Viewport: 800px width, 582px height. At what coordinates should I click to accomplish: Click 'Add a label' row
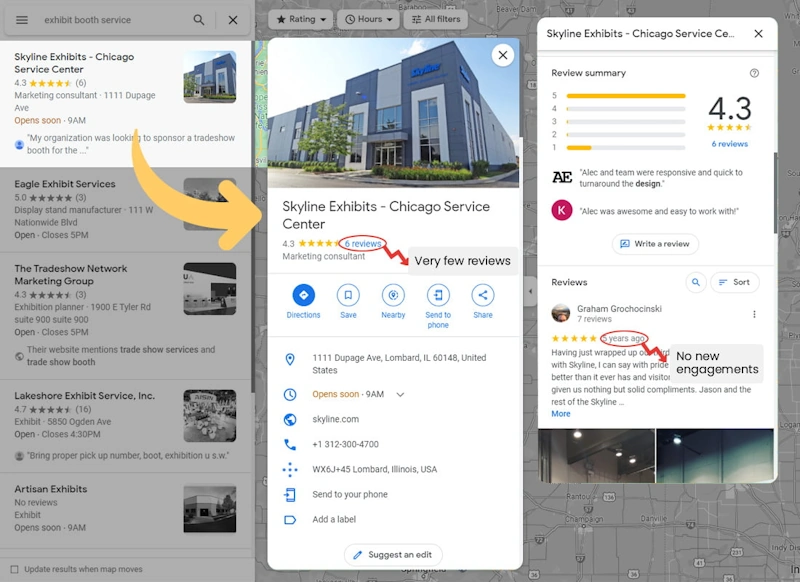click(x=393, y=519)
